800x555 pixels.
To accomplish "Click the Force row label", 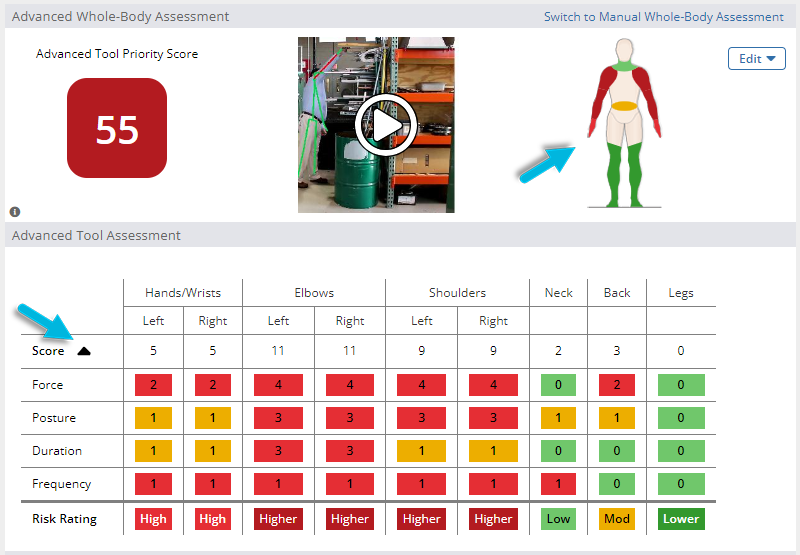I will pyautogui.click(x=47, y=385).
